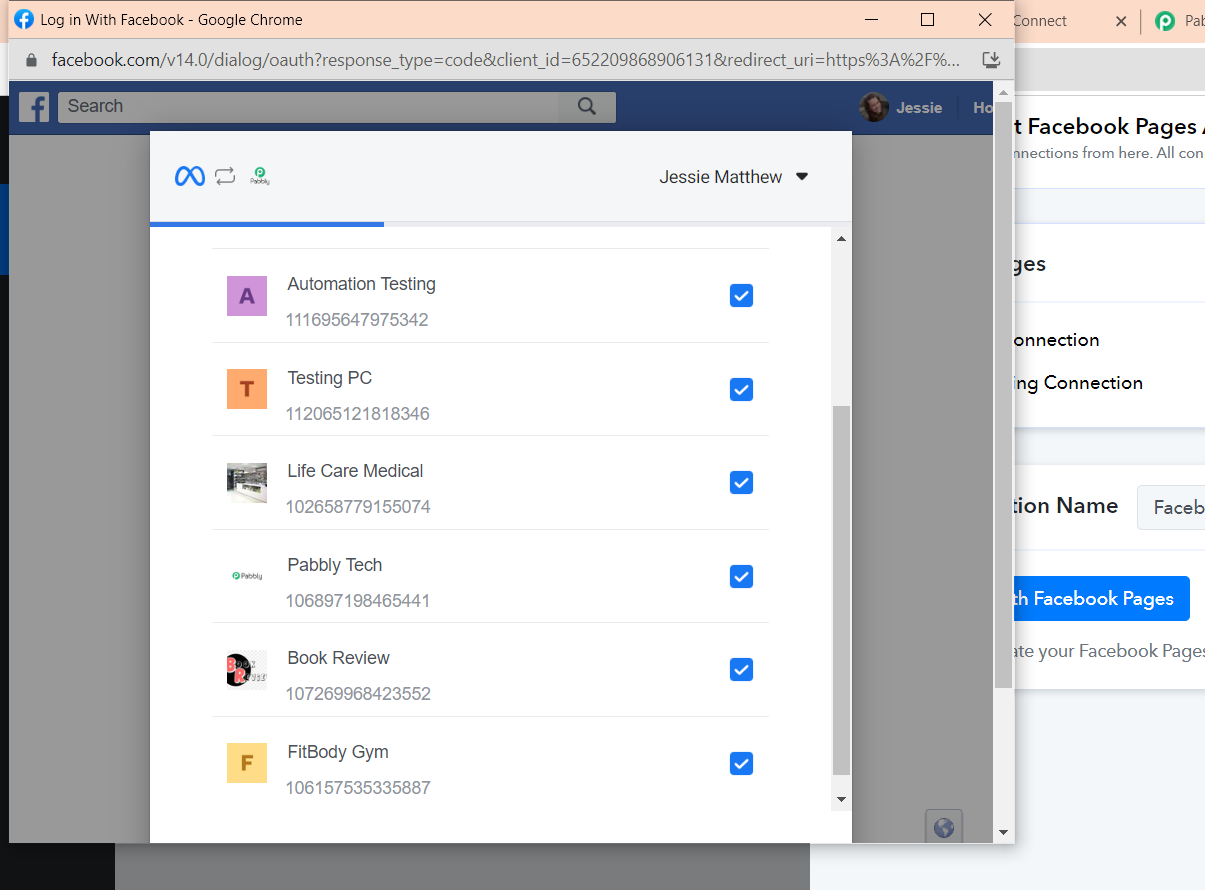Click the page list's scroll up arrow
This screenshot has height=890, width=1205.
[841, 238]
